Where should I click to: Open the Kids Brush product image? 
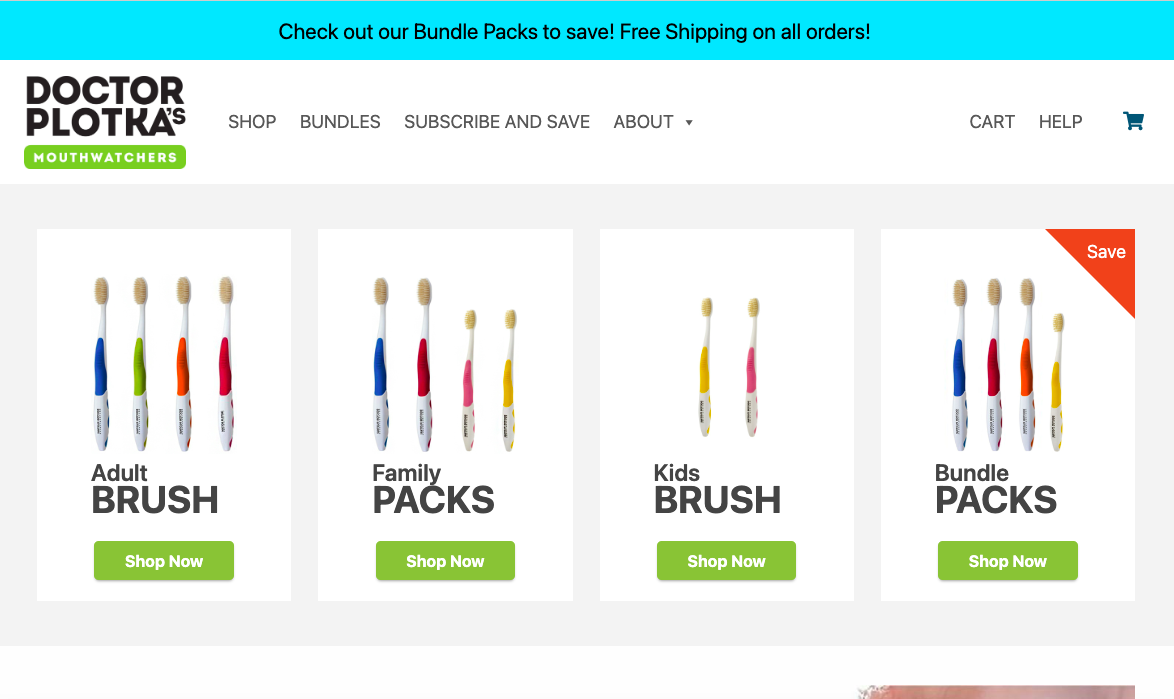729,367
